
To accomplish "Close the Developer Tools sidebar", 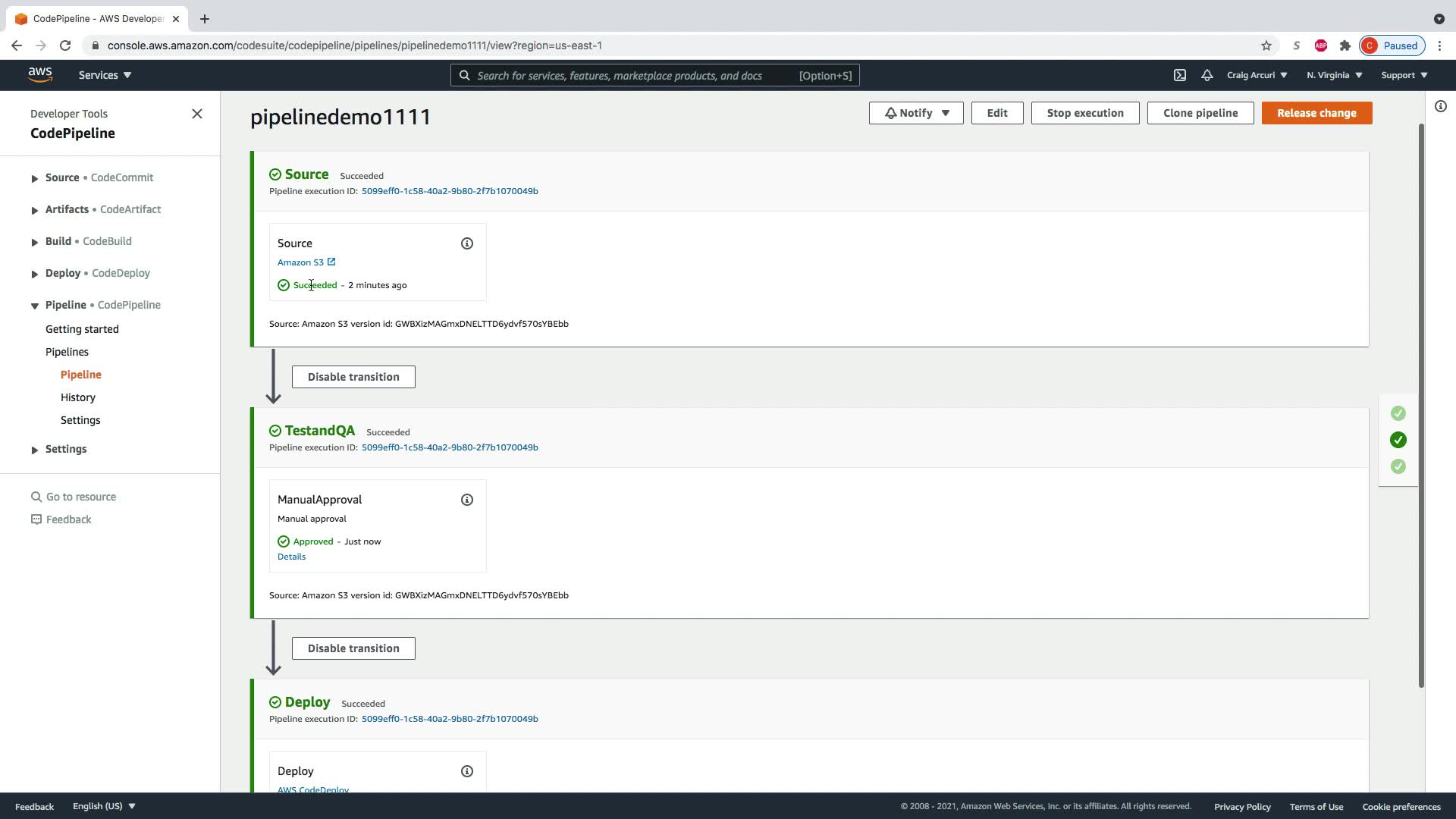I will [197, 114].
